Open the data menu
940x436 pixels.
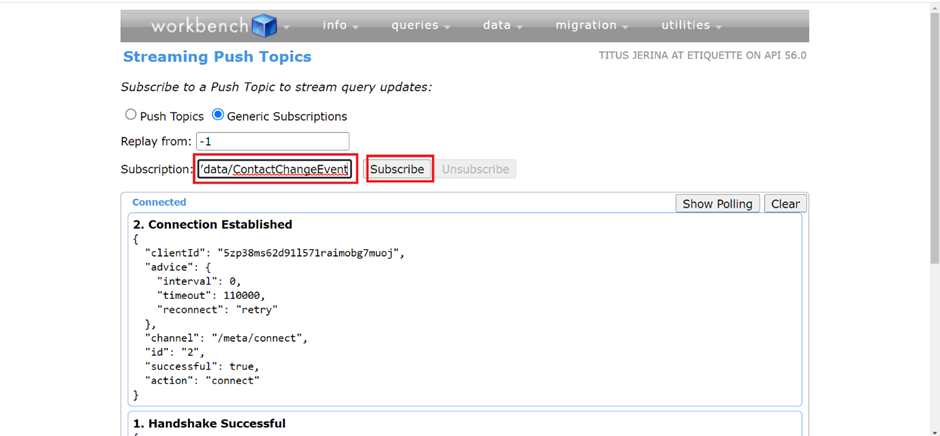(x=502, y=25)
